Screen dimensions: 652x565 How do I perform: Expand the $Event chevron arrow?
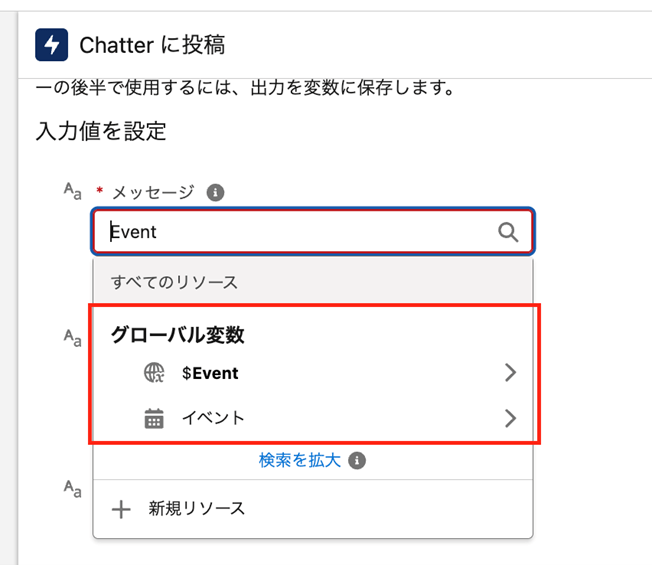pos(510,374)
